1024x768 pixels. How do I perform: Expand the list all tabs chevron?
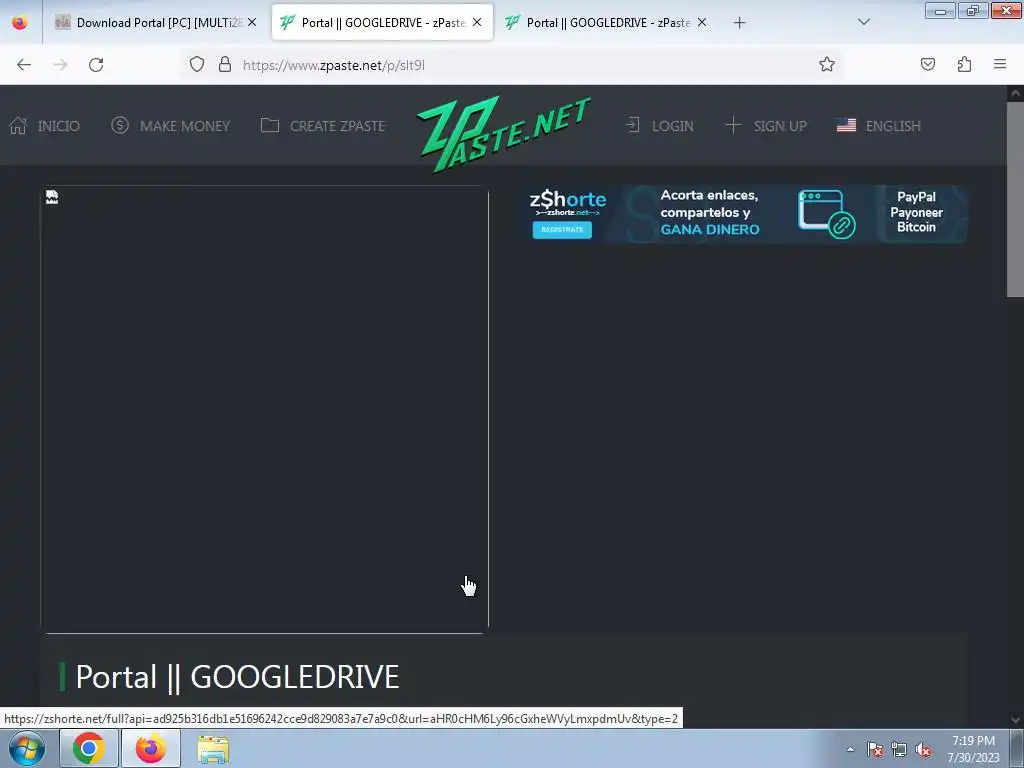pos(863,22)
